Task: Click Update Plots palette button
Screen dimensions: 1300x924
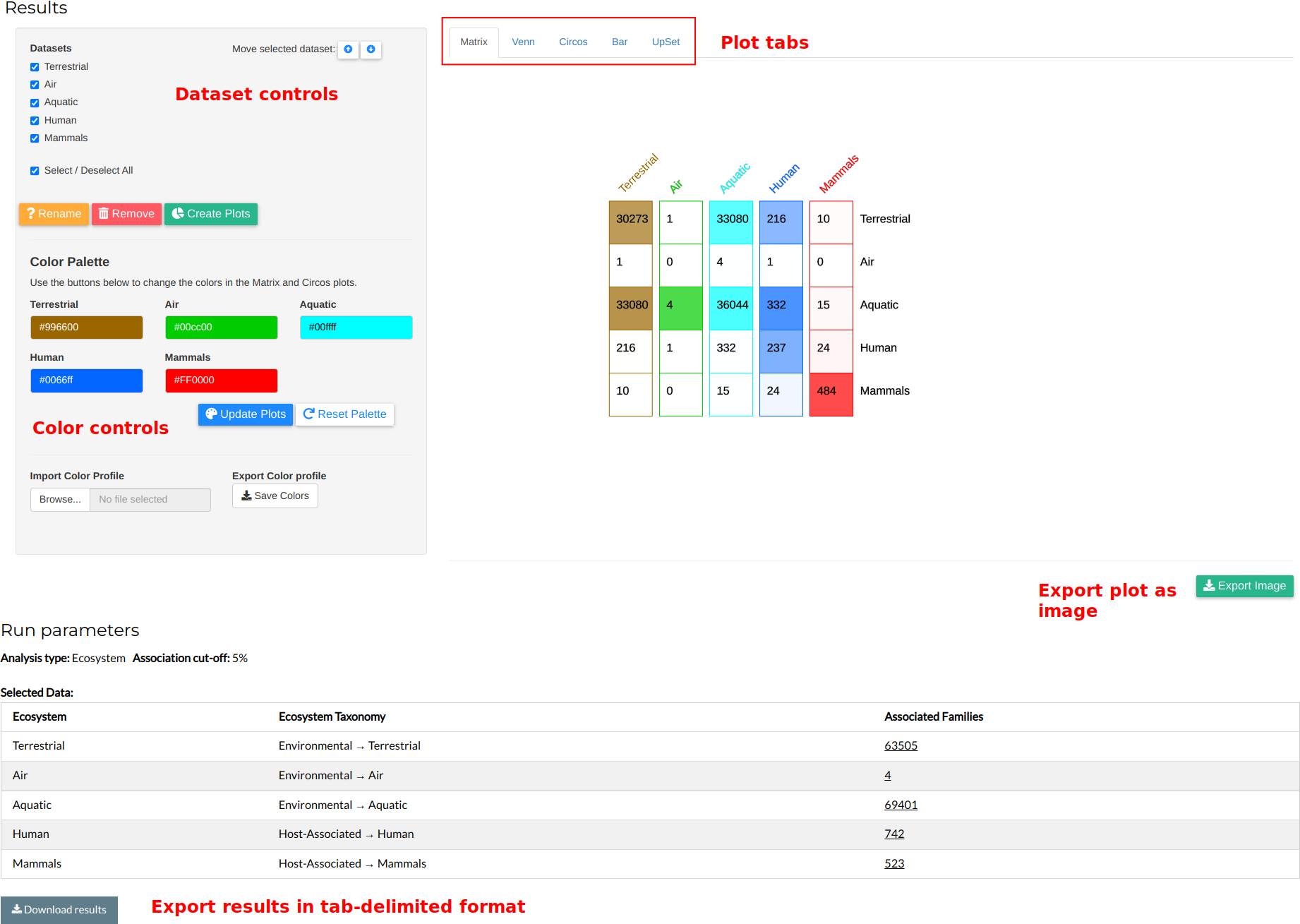Action: tap(245, 414)
